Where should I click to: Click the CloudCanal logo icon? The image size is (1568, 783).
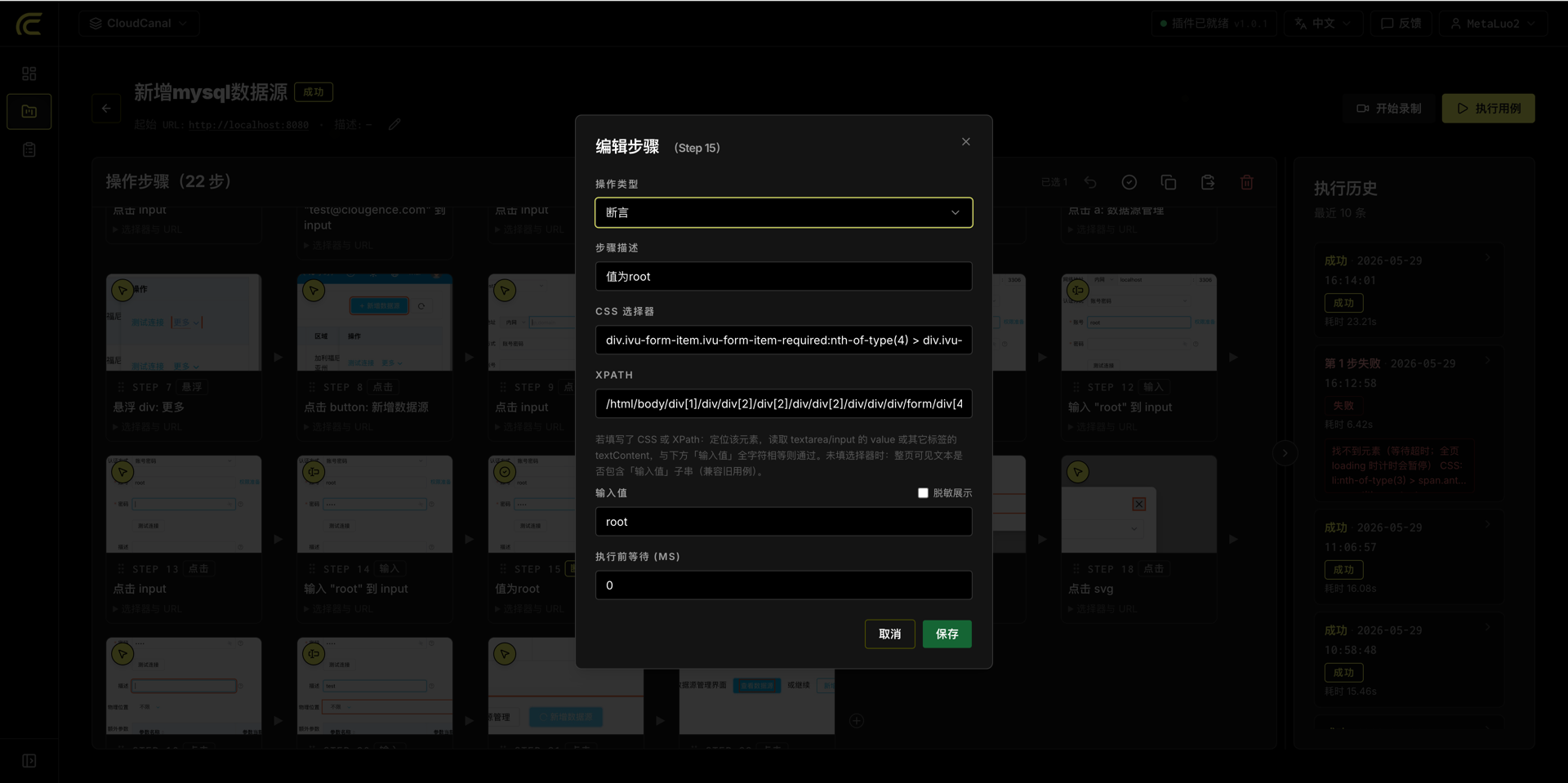click(29, 24)
